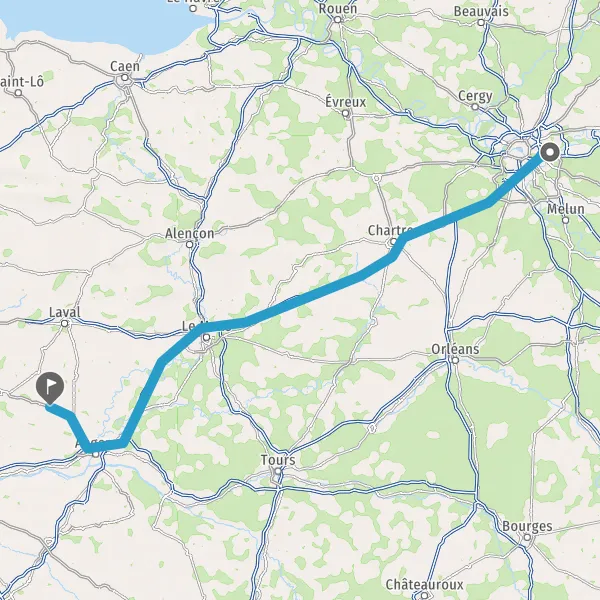The height and width of the screenshot is (600, 600).
Task: Click the Tours city dot marker
Action: point(278,471)
